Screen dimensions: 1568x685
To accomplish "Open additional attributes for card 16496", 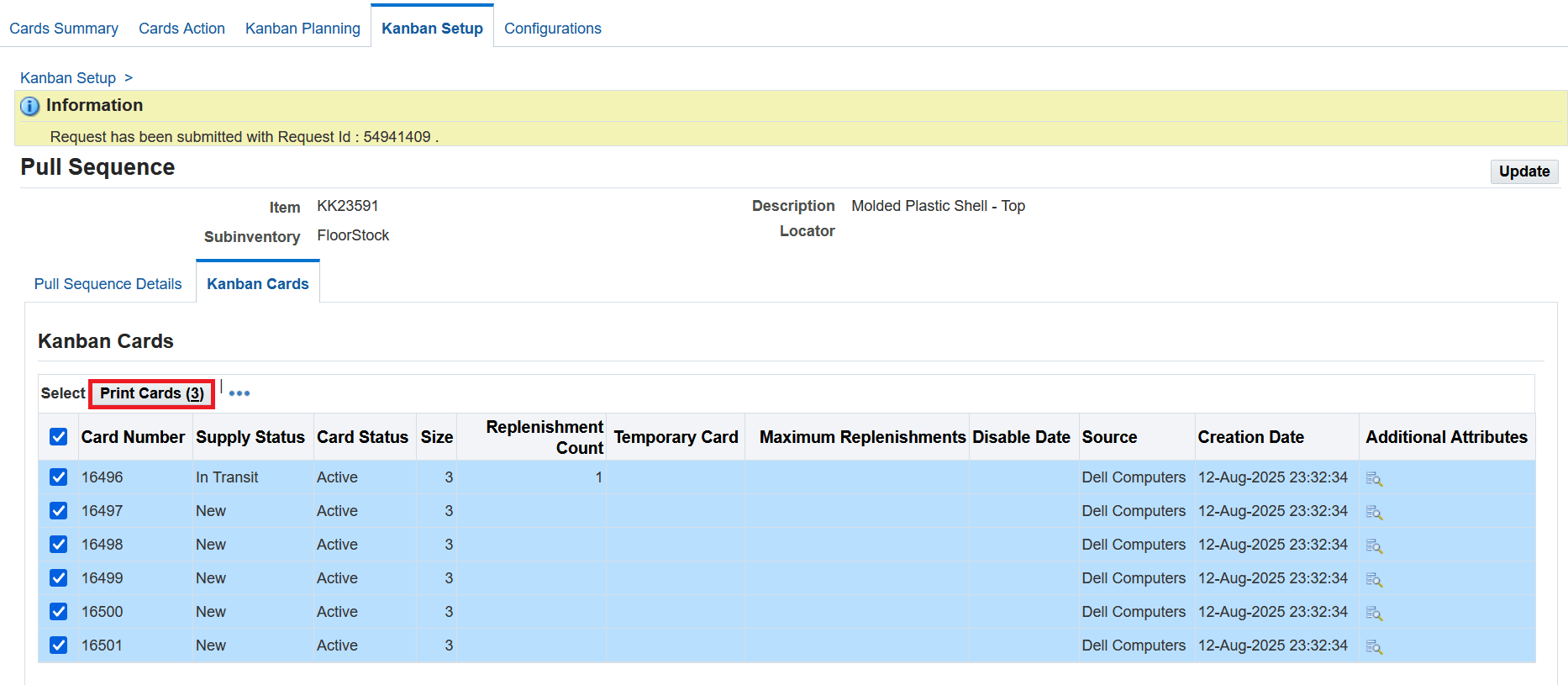I will click(1374, 478).
